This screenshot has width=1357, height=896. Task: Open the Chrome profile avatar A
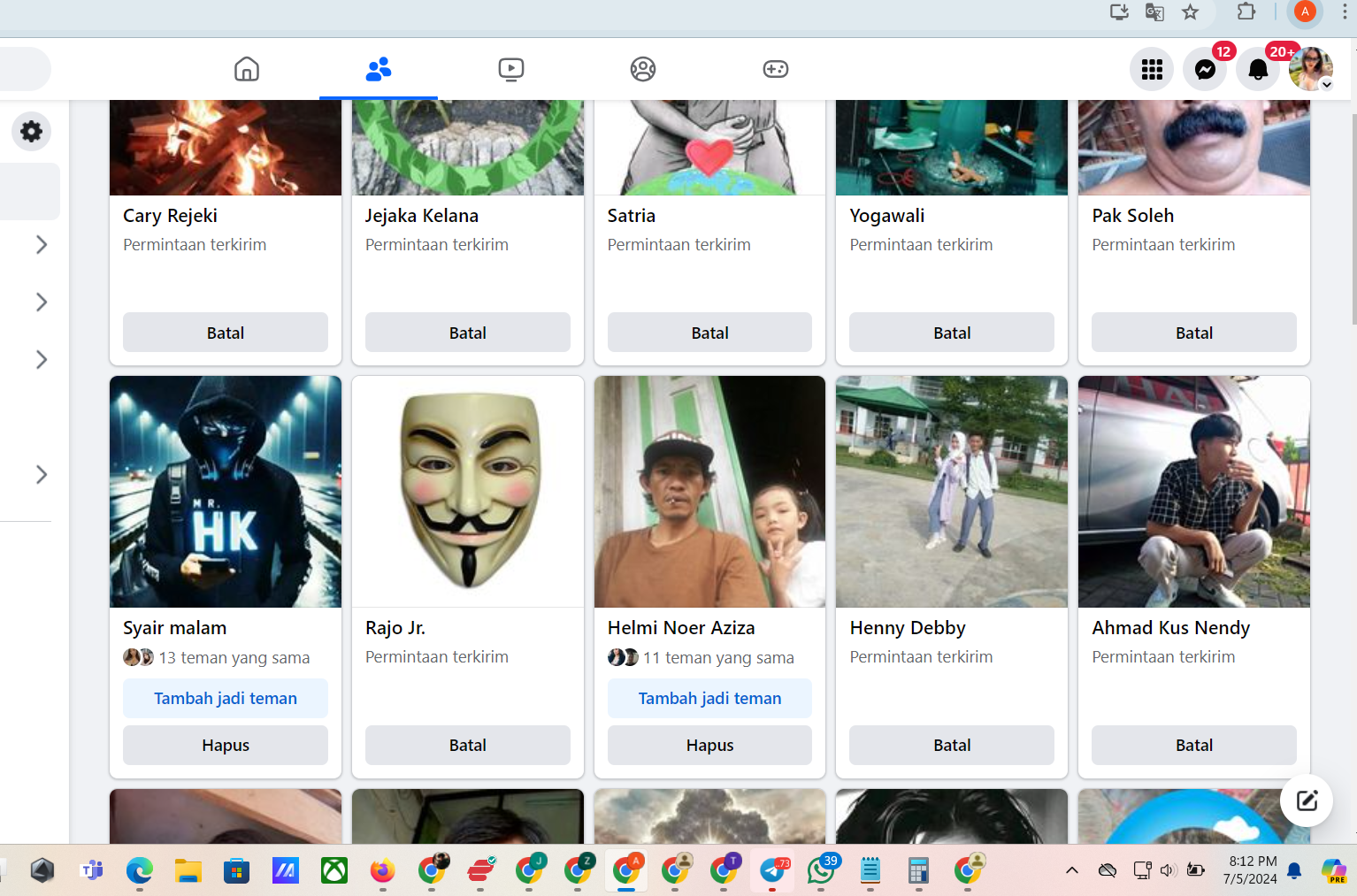click(x=1305, y=12)
